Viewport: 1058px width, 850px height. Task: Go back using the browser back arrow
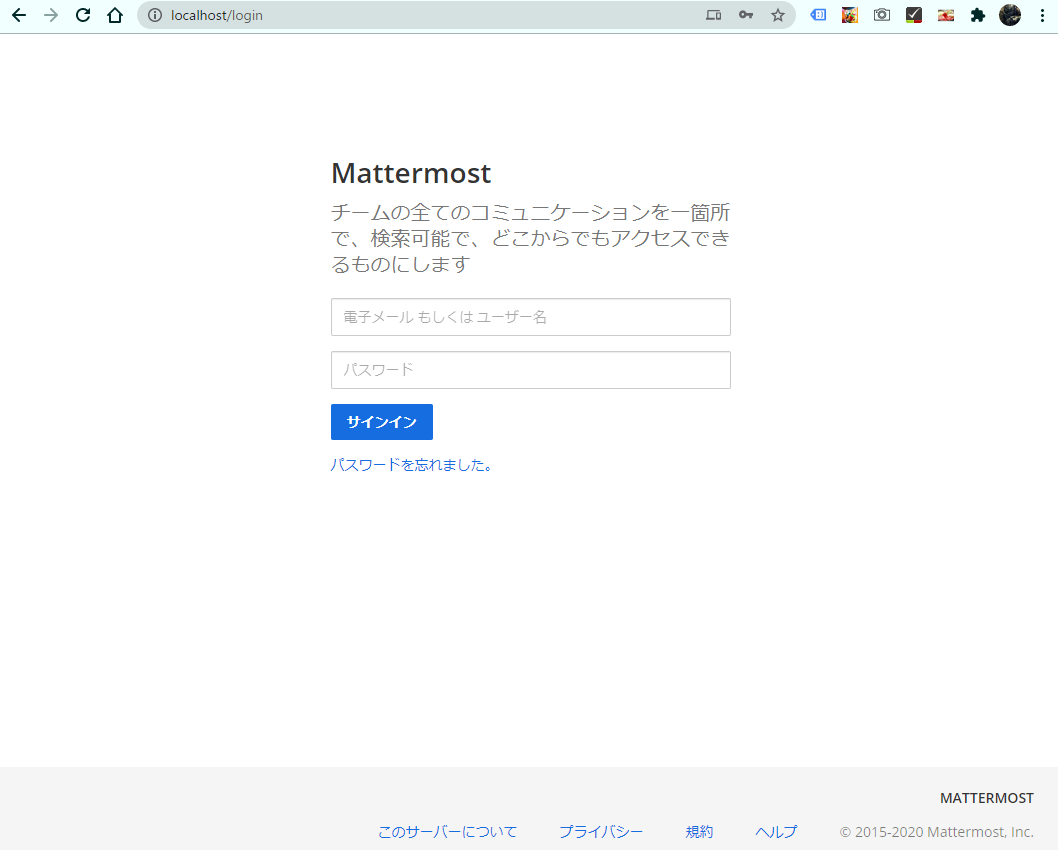click(19, 15)
